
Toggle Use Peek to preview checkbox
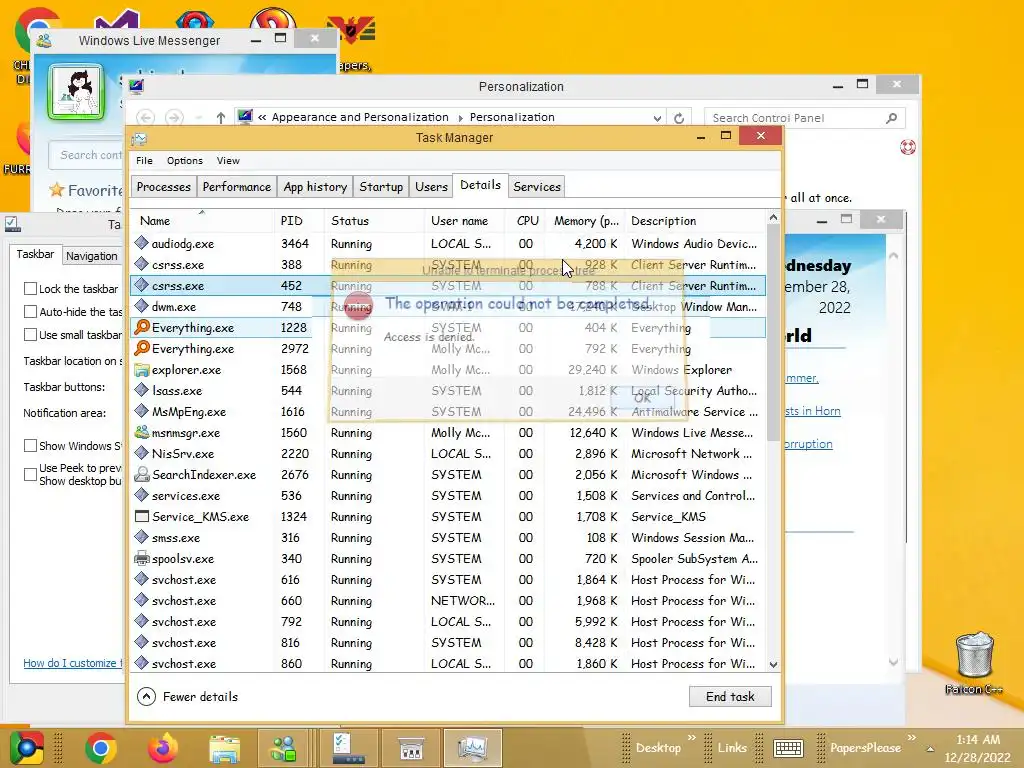coord(30,474)
